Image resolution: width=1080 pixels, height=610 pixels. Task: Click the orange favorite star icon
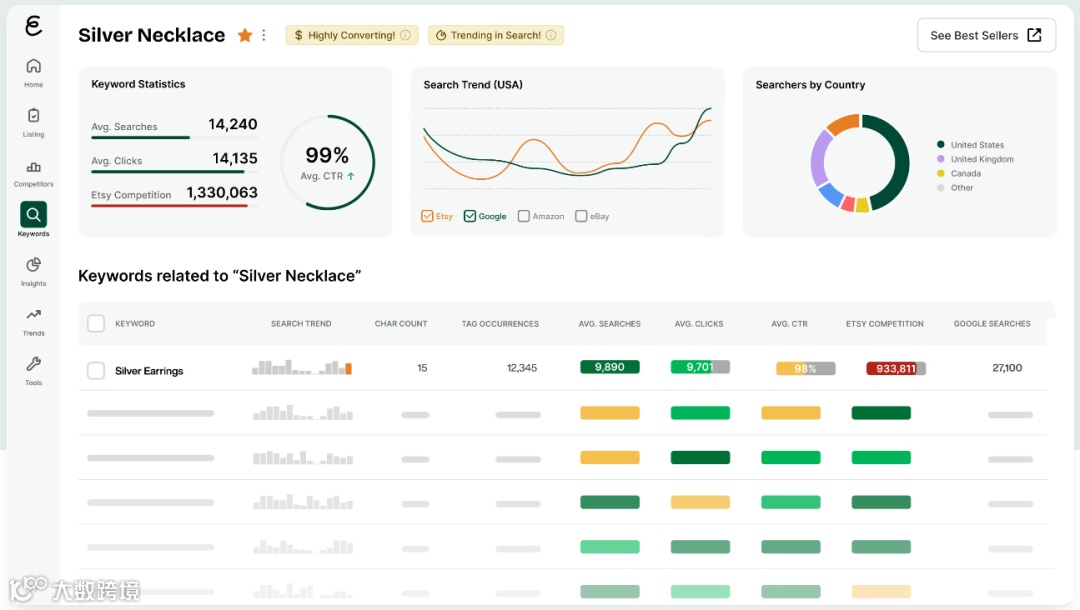click(x=245, y=35)
